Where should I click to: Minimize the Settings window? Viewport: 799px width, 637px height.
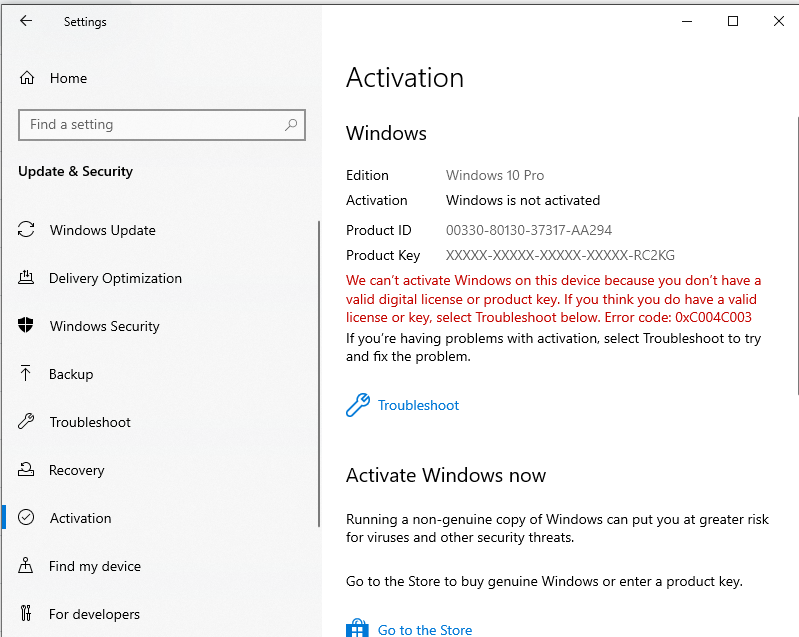(x=687, y=21)
